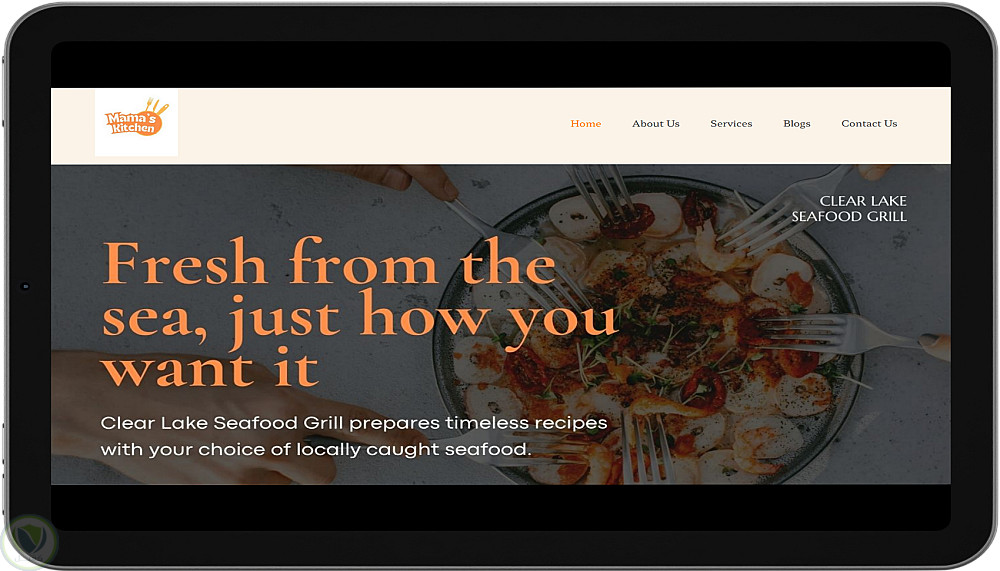Click the Mama's Kitchen logo
This screenshot has width=1000, height=571.
coord(136,118)
